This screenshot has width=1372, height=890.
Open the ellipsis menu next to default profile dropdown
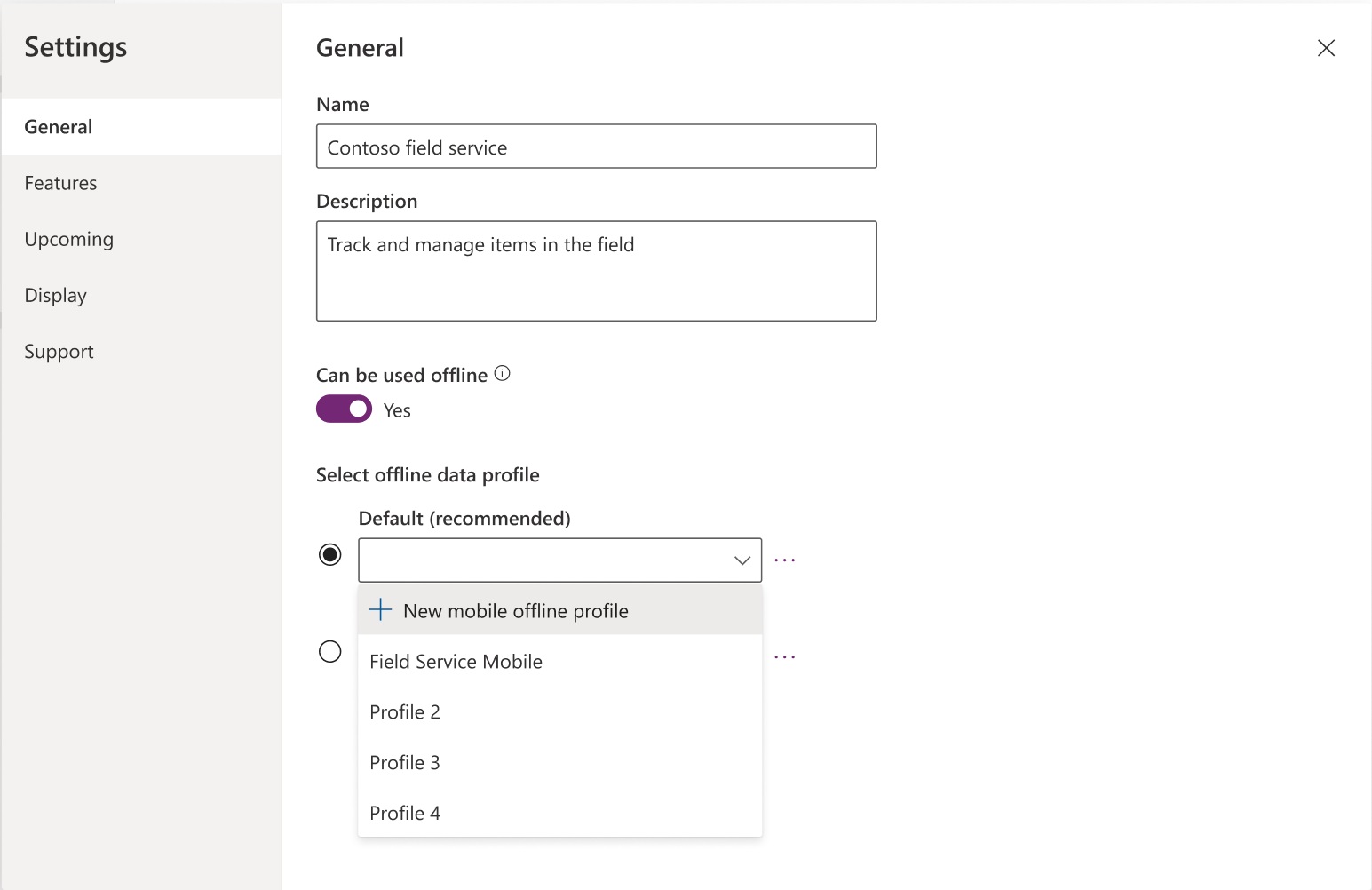click(x=784, y=559)
